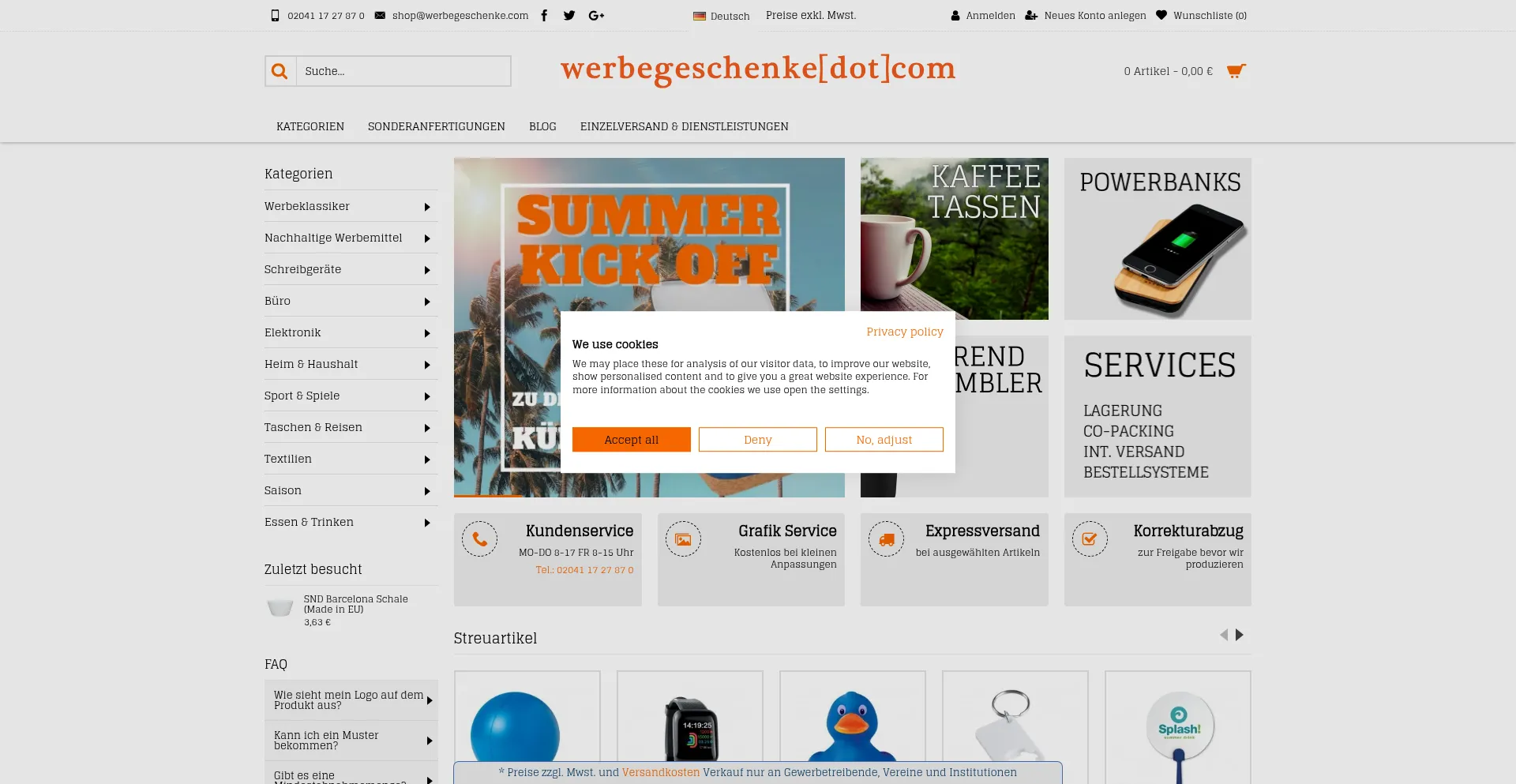Open the KATEGORIEN menu
This screenshot has width=1516, height=784.
(310, 126)
